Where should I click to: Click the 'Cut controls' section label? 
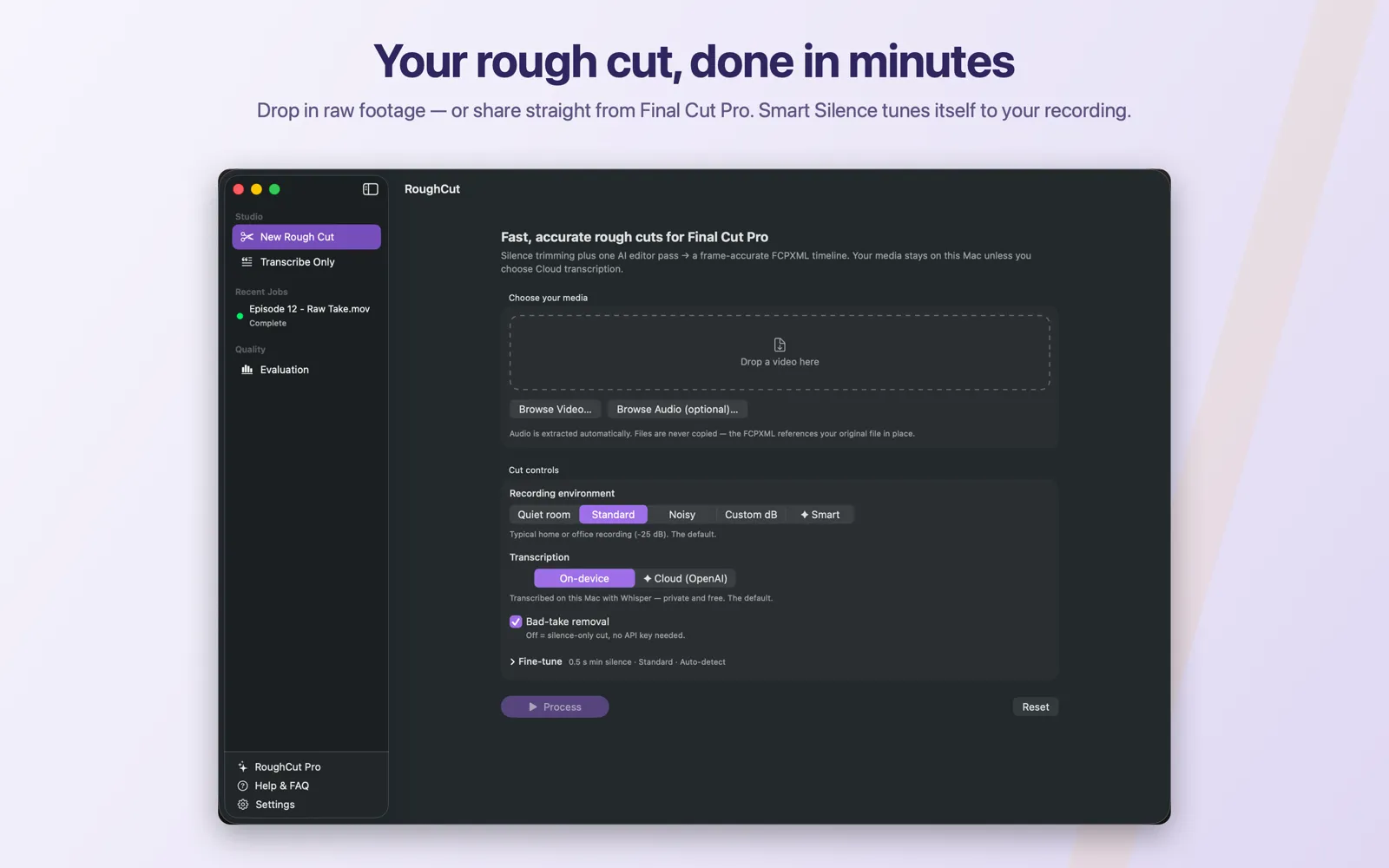[x=534, y=470]
